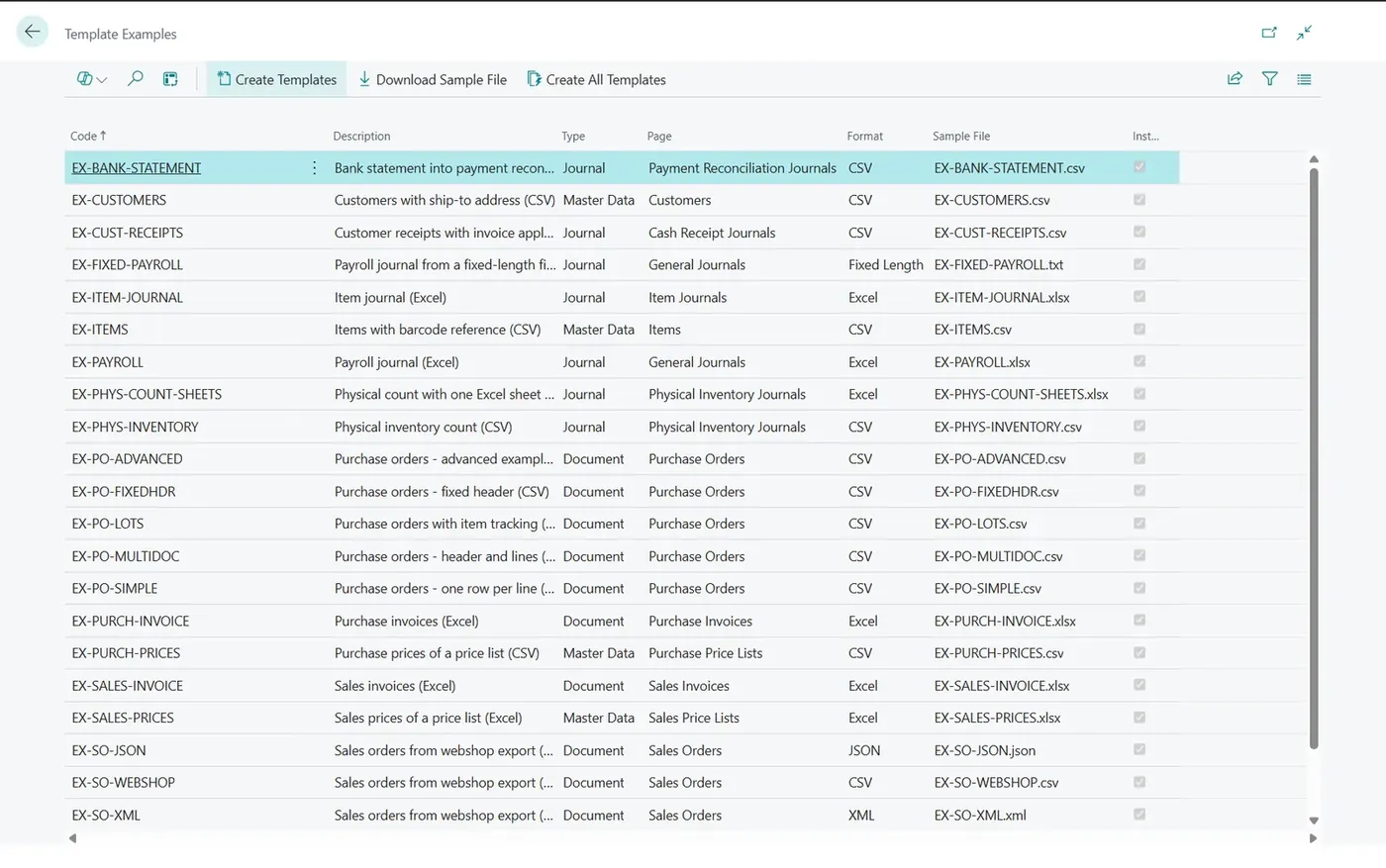Open the Inst... column header menu
Screen dimensions: 1386x868
[x=1145, y=136]
